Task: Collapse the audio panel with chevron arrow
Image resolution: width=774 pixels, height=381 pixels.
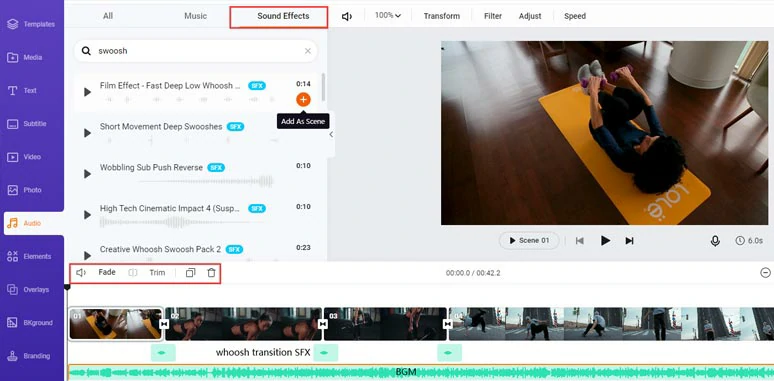Action: point(331,134)
